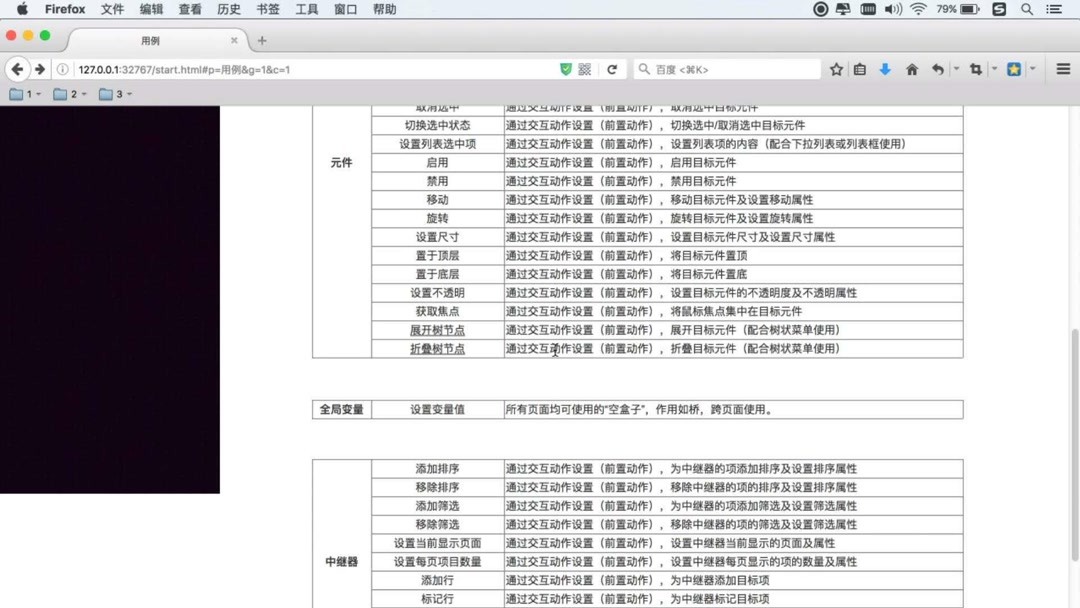Go to home page using the house icon
This screenshot has height=608, width=1080.
912,69
